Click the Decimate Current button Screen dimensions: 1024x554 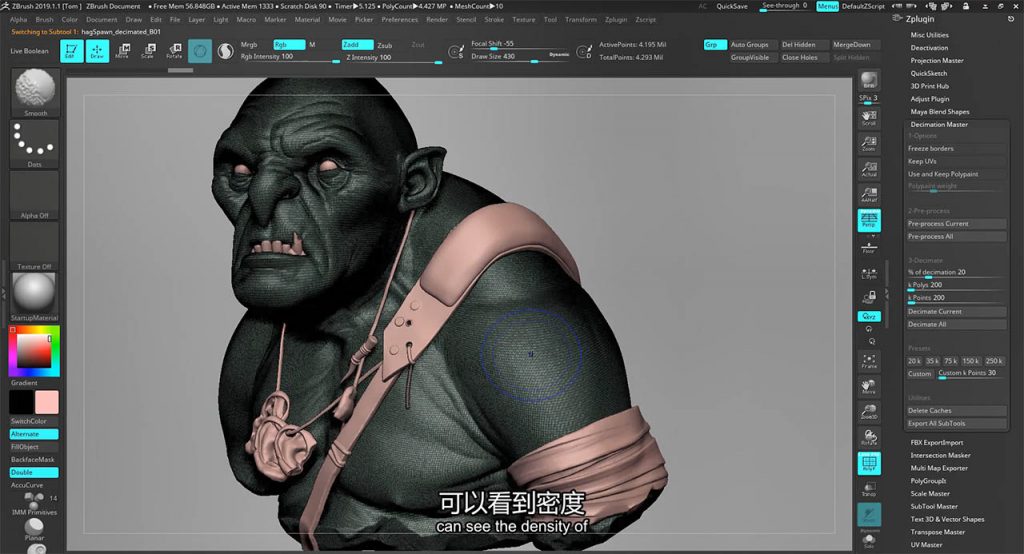coord(956,312)
